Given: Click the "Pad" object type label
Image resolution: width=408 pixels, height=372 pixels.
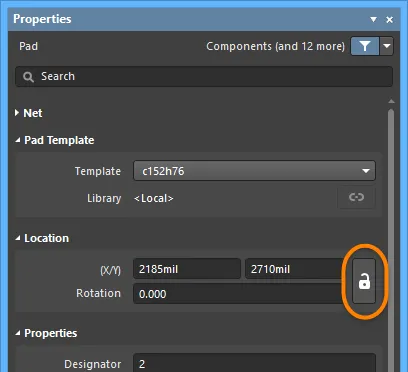Looking at the screenshot, I should click(28, 46).
